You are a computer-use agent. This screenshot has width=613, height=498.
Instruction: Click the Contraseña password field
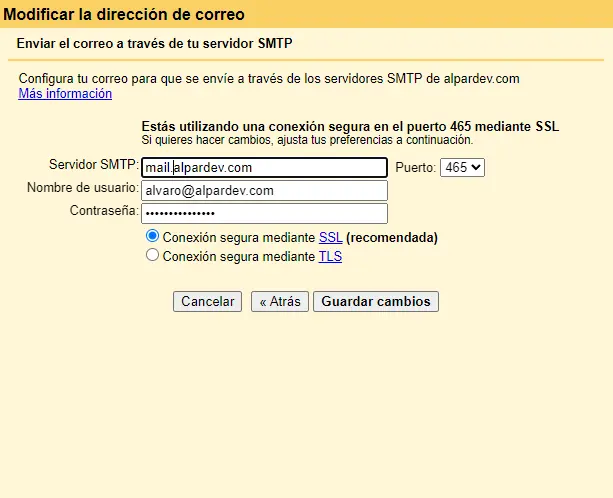(x=264, y=213)
